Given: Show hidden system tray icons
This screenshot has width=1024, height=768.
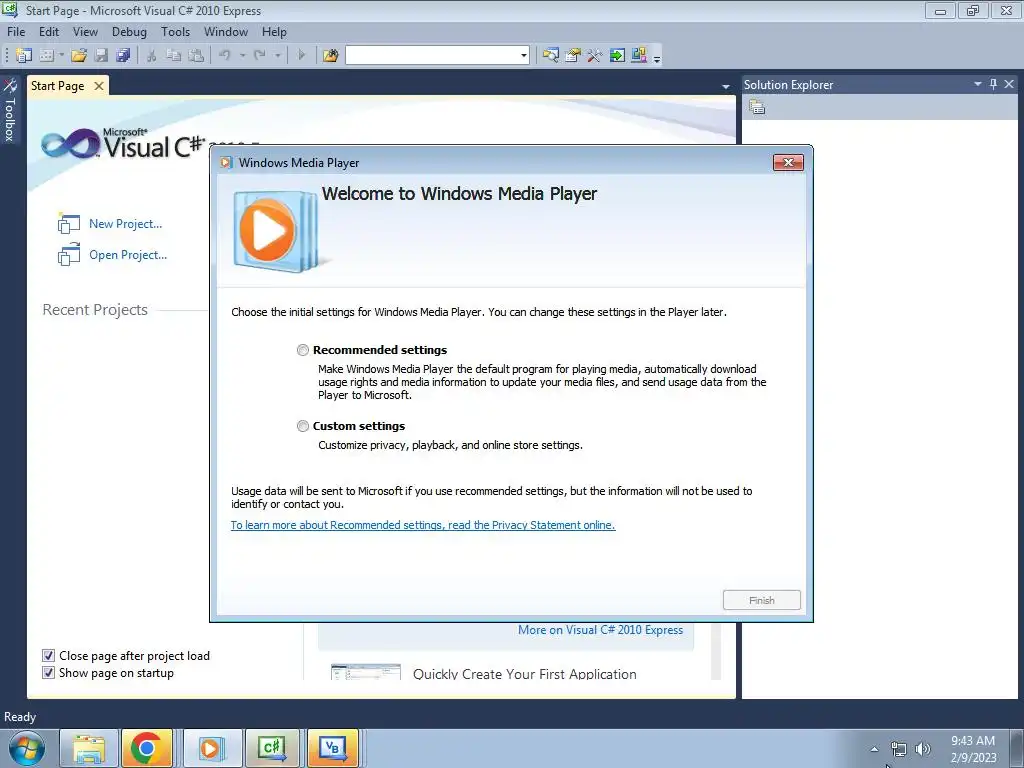Looking at the screenshot, I should click(x=874, y=749).
